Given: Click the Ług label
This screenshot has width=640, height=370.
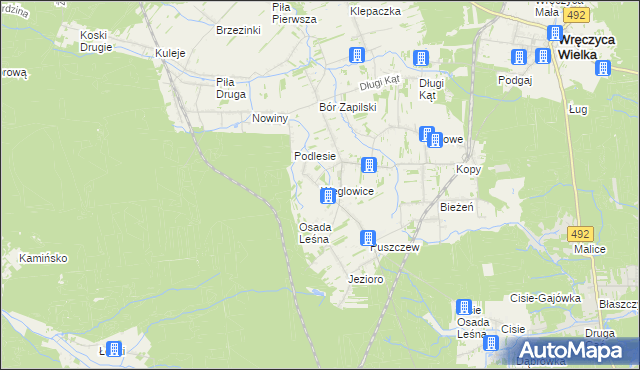Looking at the screenshot, I should tap(578, 109).
